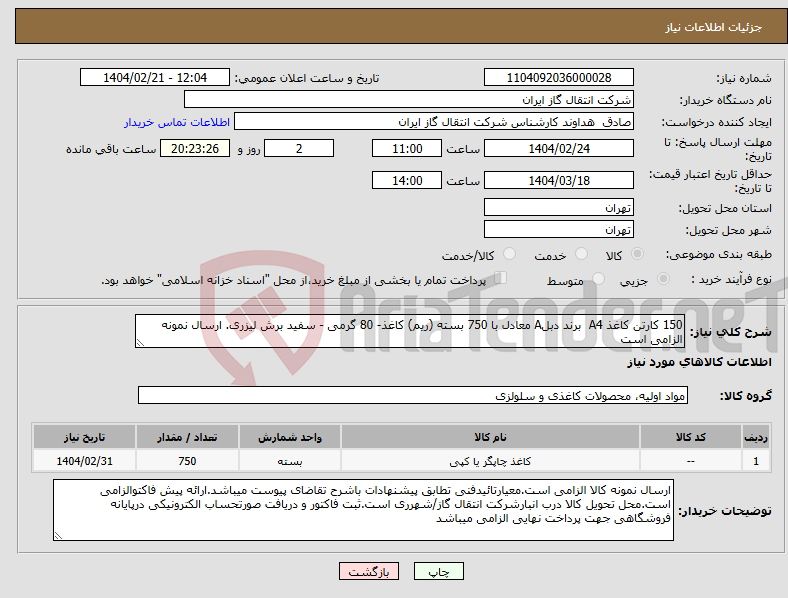The width and height of the screenshot is (788, 598).
Task: Click the تاریخ نیاز column header
Action: pos(84,437)
